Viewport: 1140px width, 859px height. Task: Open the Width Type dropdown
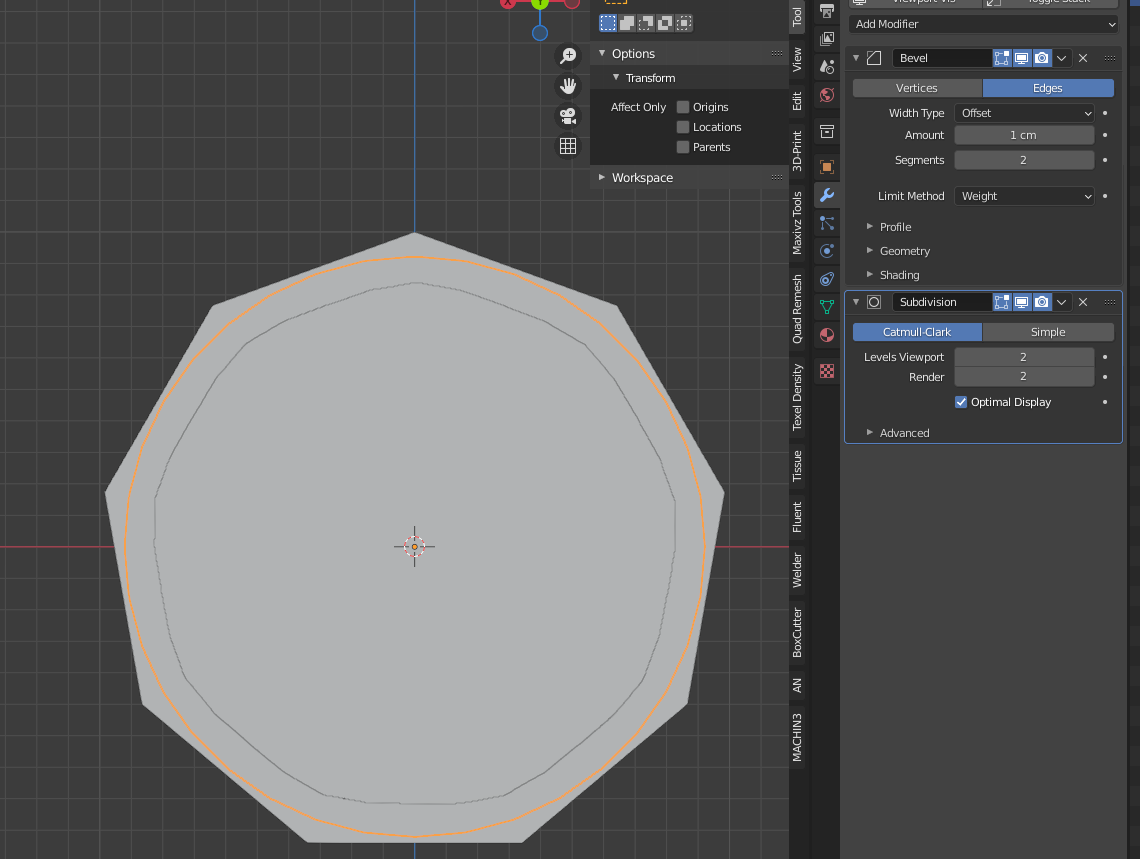tap(1025, 113)
